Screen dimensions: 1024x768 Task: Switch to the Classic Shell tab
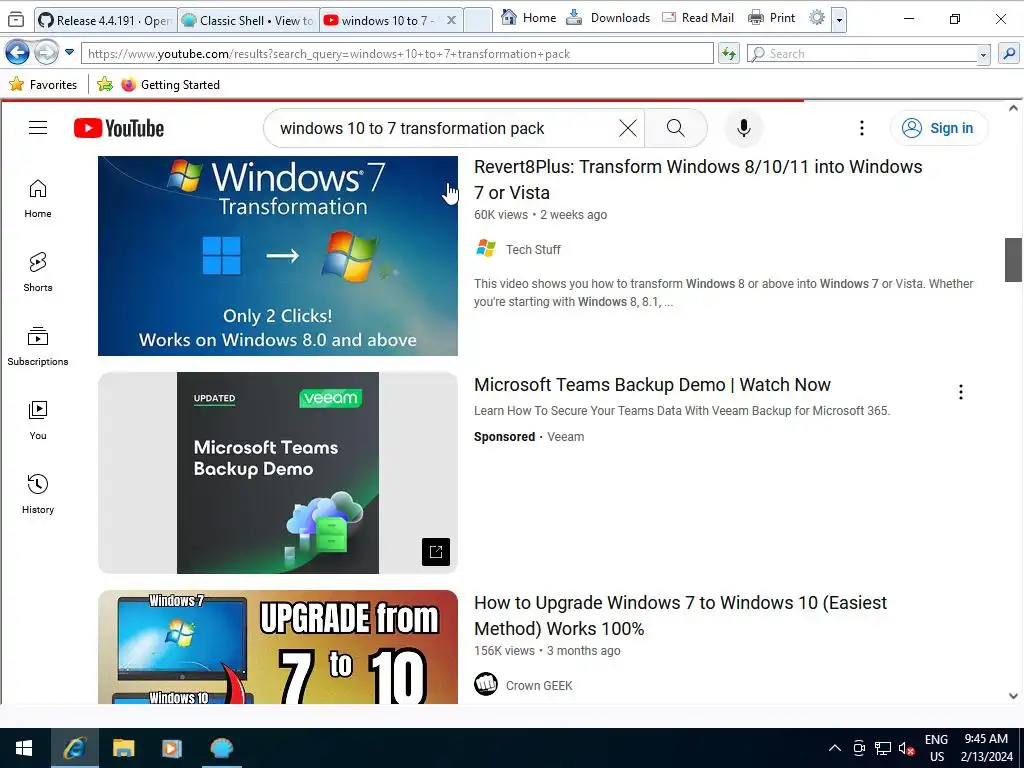click(x=248, y=20)
